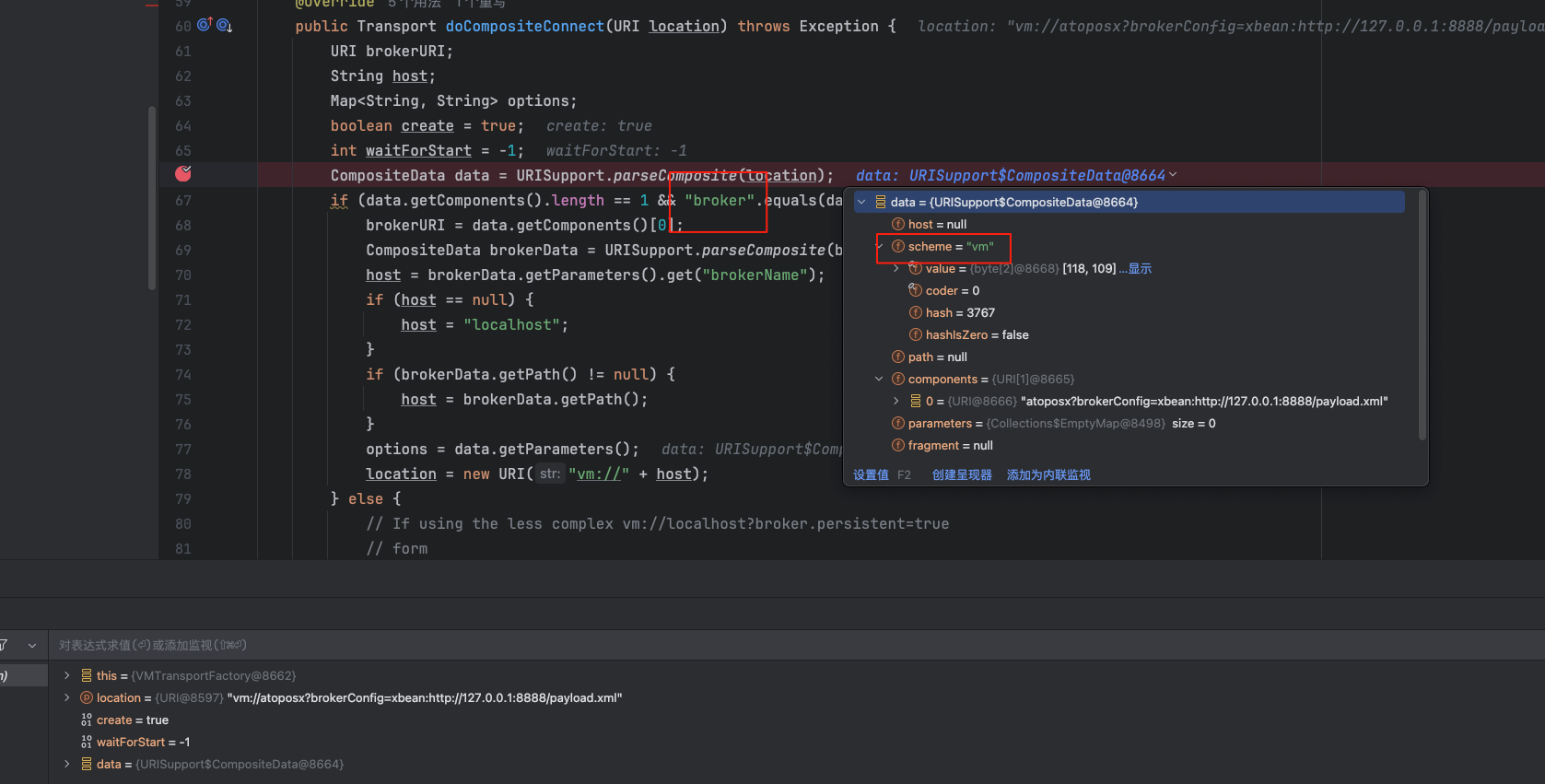Click the field icon next to hashIsZero
This screenshot has height=784, width=1545.
pyautogui.click(x=916, y=334)
